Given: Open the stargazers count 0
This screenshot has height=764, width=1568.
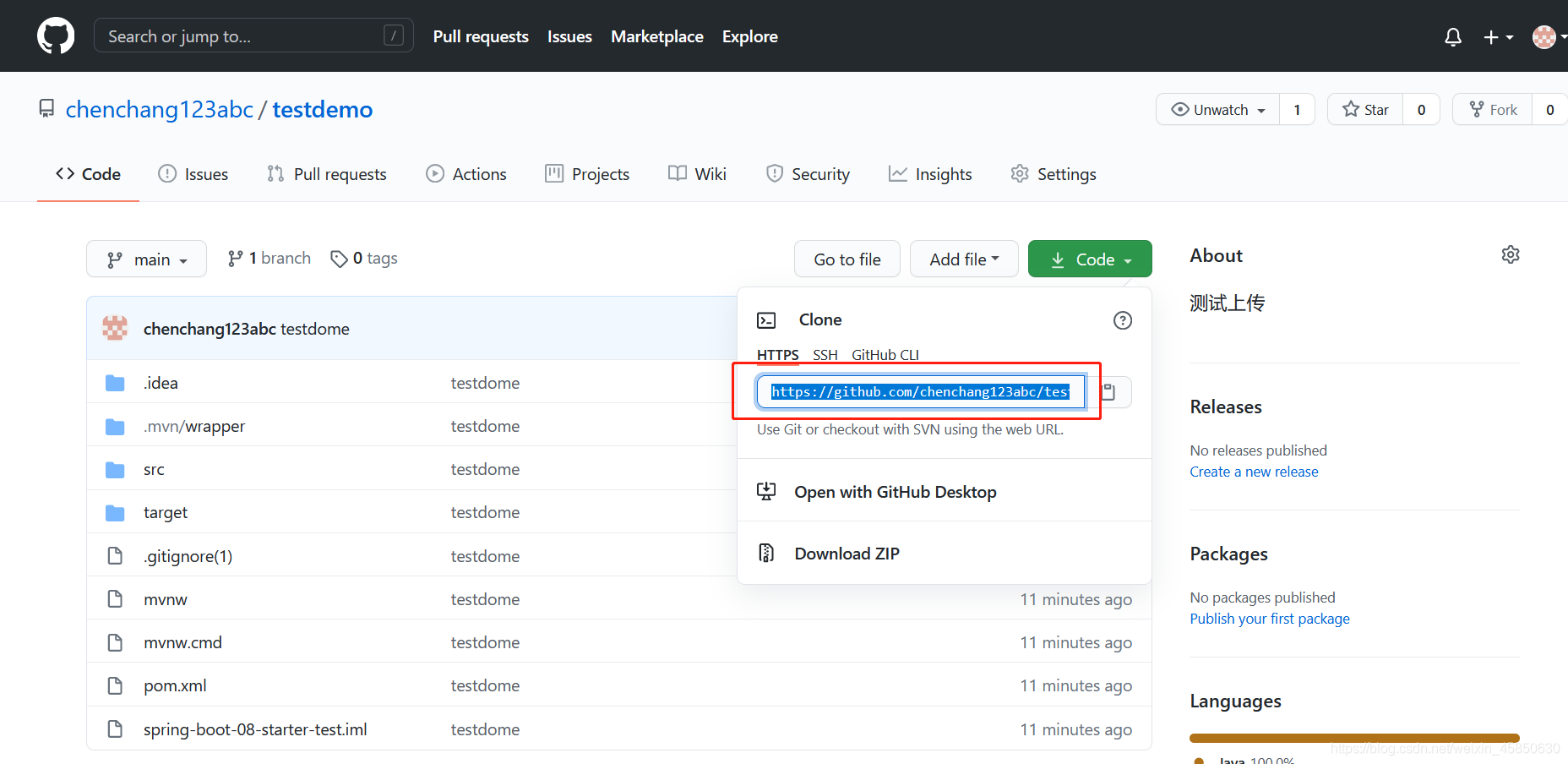Looking at the screenshot, I should click(1422, 110).
